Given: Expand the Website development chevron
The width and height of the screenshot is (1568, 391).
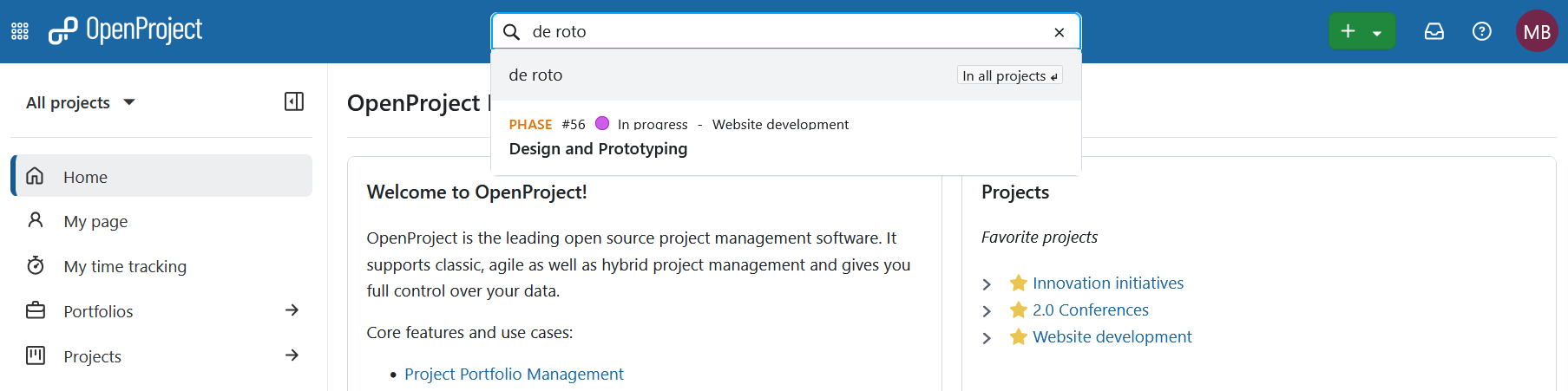Looking at the screenshot, I should 987,338.
